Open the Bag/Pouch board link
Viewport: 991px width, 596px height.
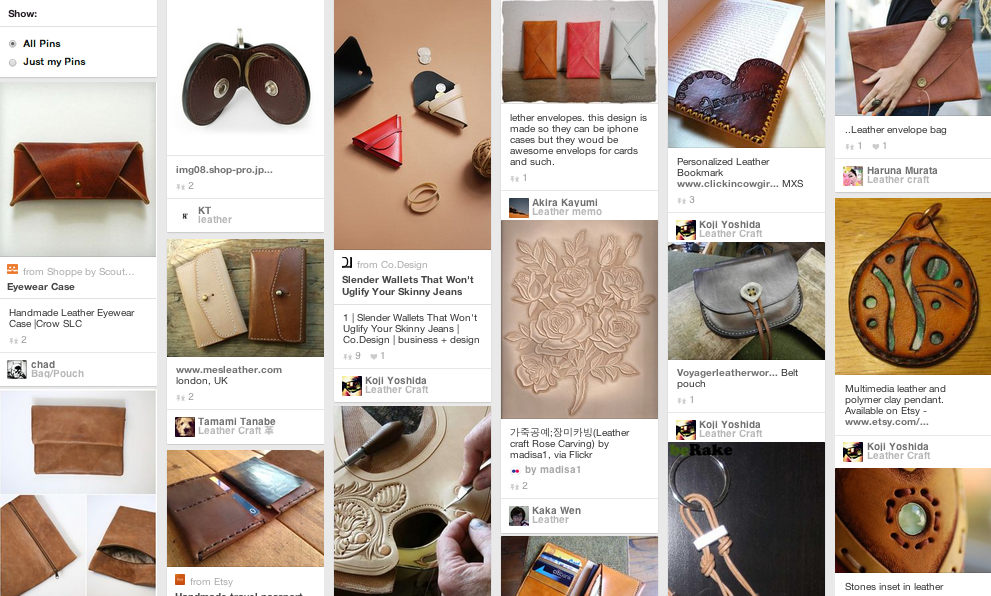pyautogui.click(x=57, y=374)
